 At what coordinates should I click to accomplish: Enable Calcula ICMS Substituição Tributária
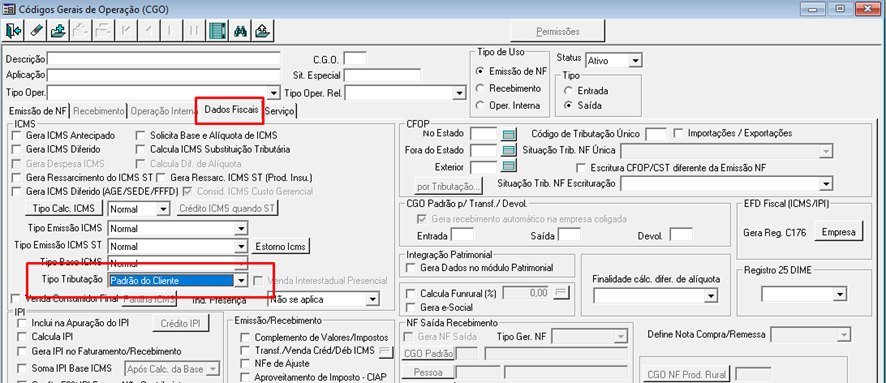click(x=140, y=150)
